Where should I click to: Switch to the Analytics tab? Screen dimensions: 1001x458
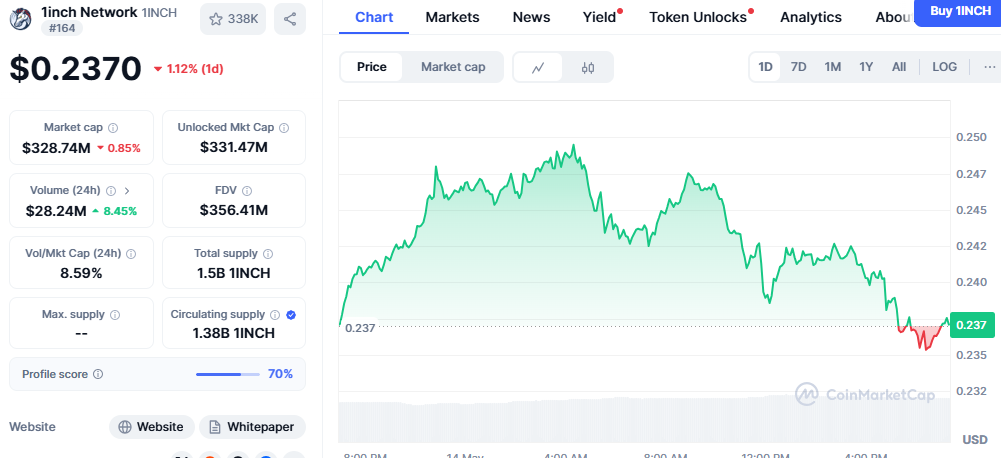[811, 17]
